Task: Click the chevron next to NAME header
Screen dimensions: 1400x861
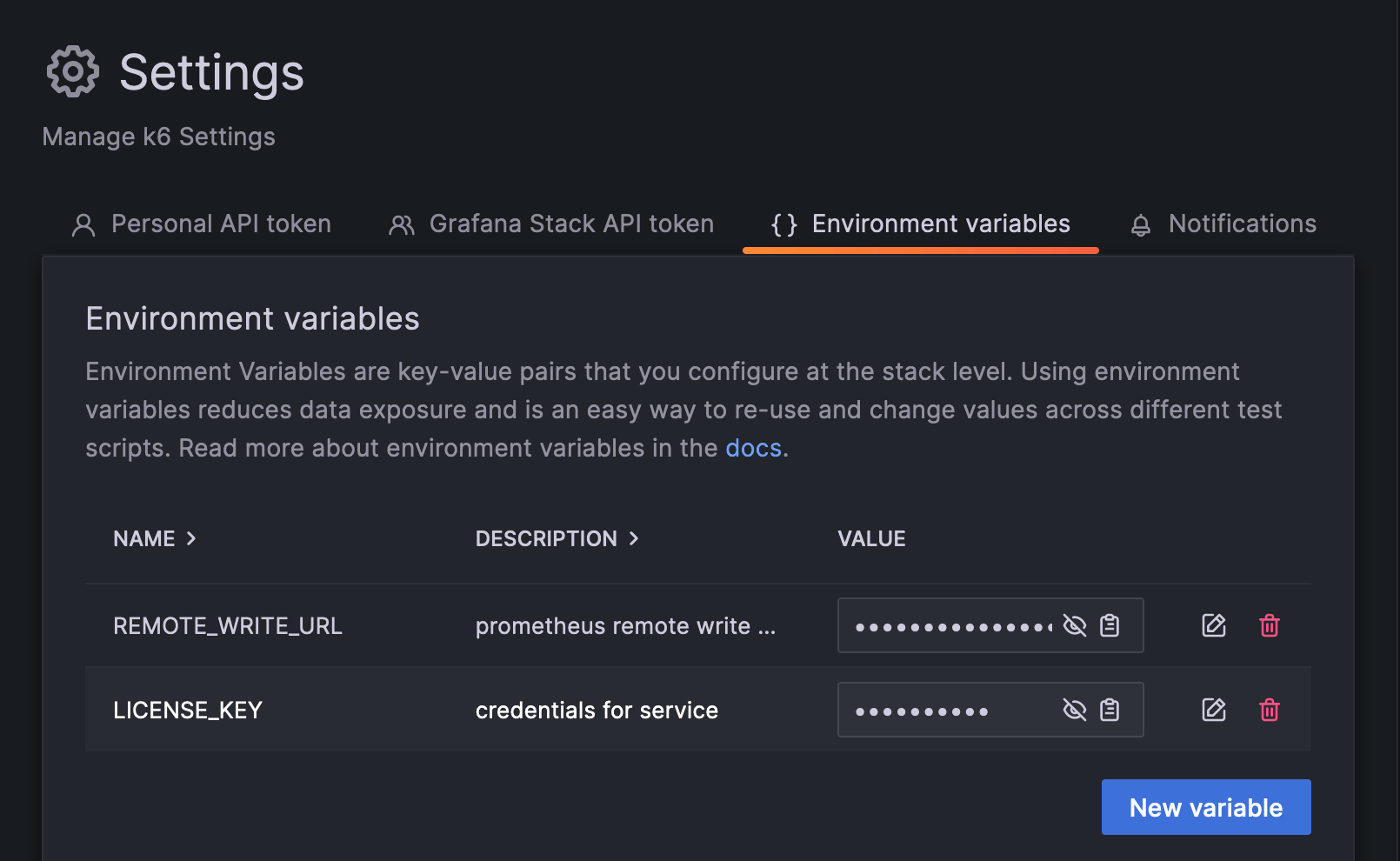Action: (x=192, y=538)
